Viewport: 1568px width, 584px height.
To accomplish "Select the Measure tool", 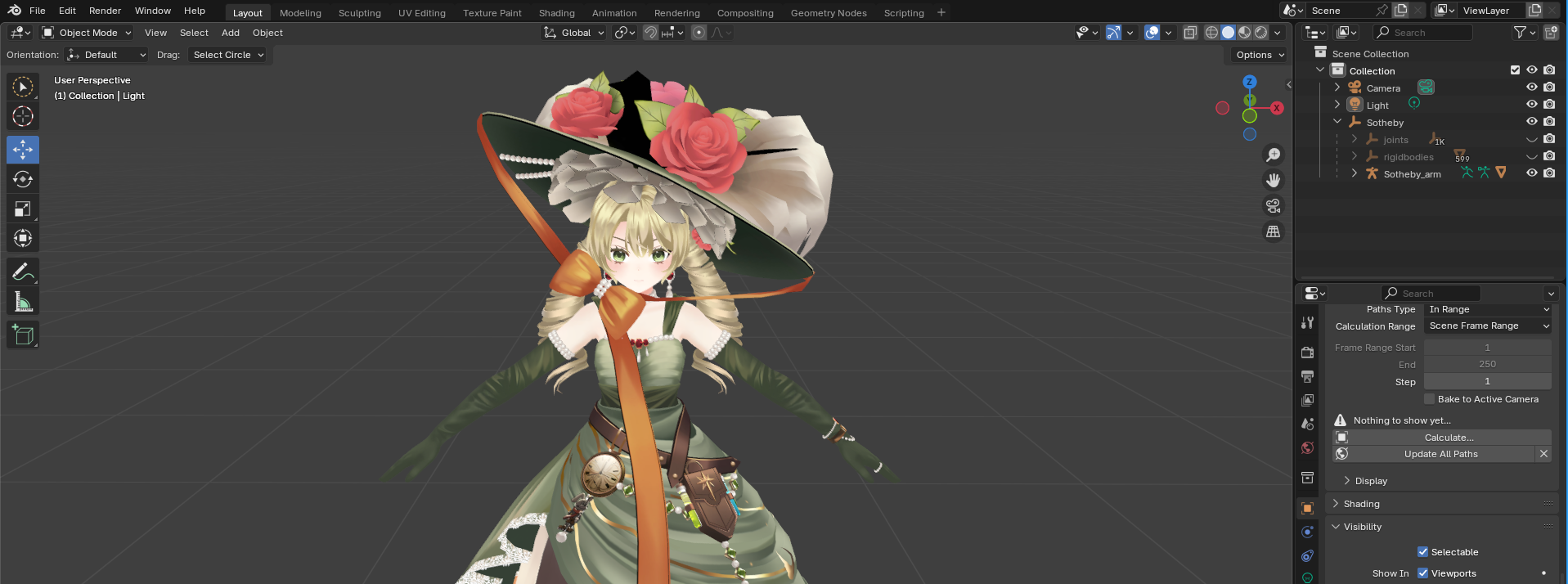I will [x=23, y=302].
